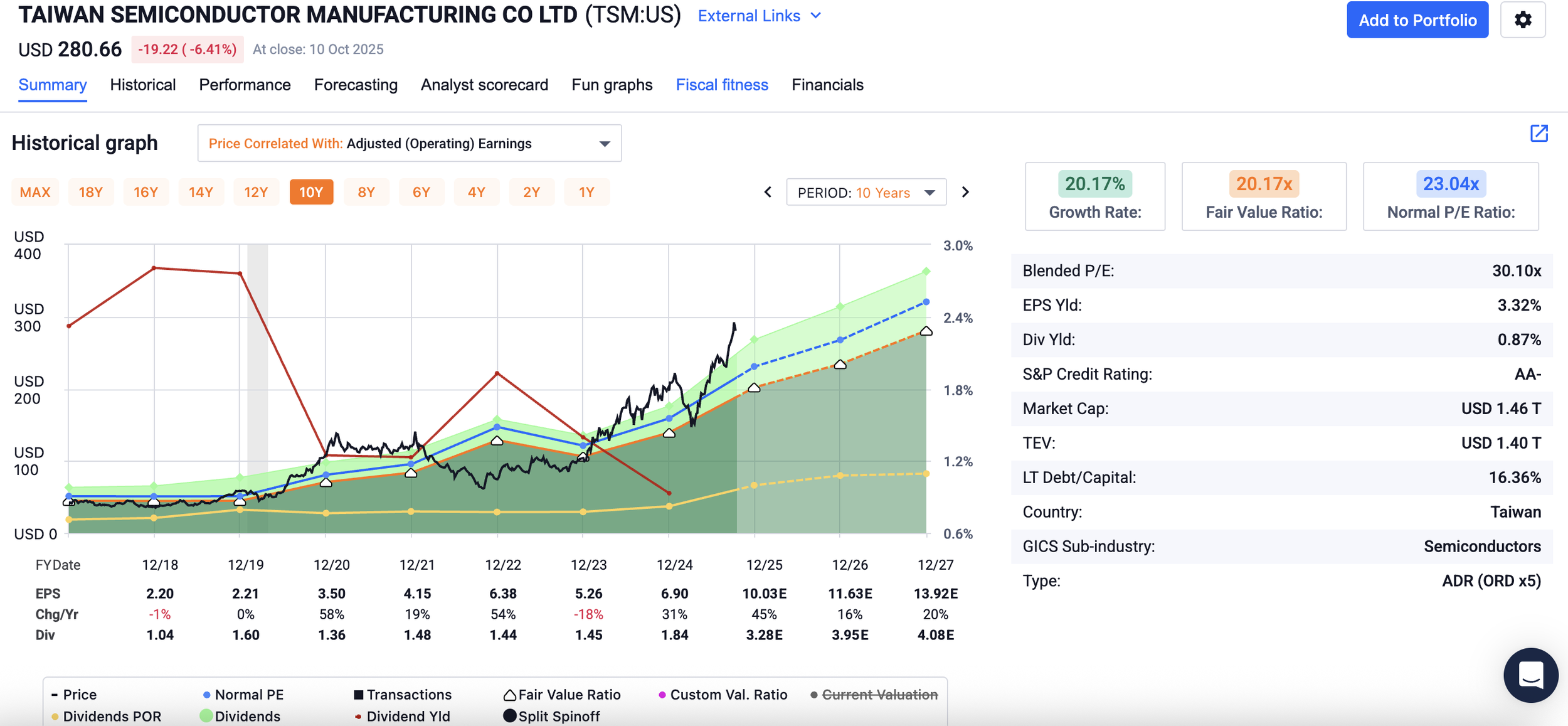Toggle the Normal PE legend series
The image size is (1568, 726).
point(243,695)
